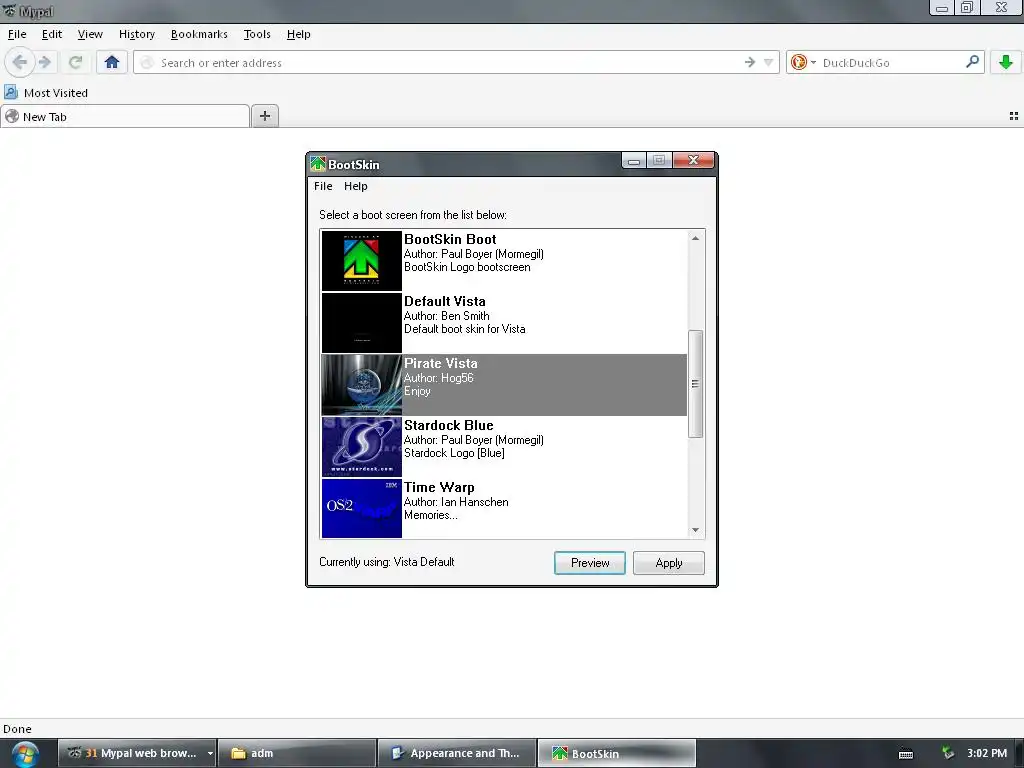Viewport: 1024px width, 768px height.
Task: Click the boot screen list scrollbar thumb
Action: [x=695, y=384]
